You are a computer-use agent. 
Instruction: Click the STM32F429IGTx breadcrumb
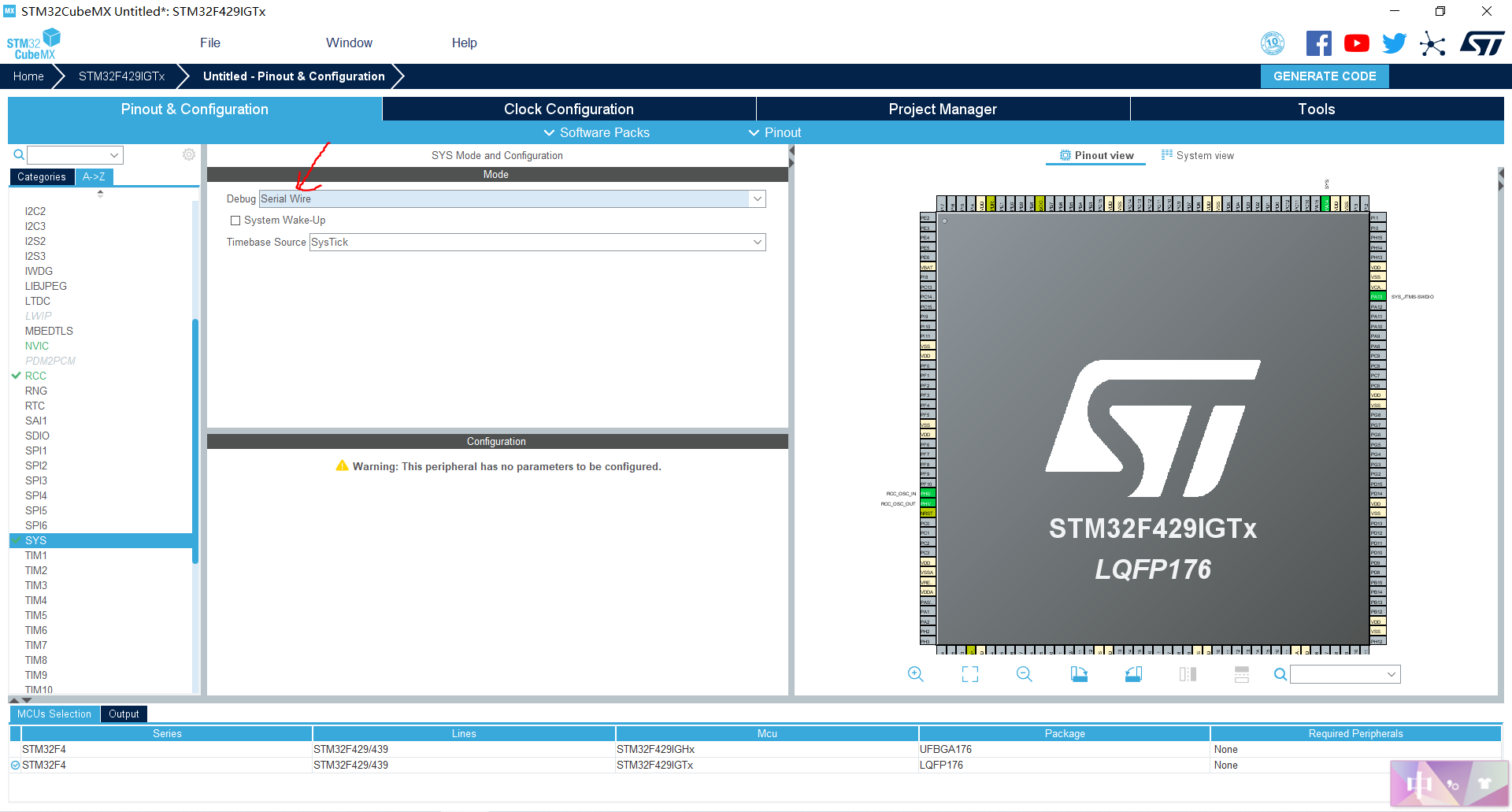[x=121, y=76]
